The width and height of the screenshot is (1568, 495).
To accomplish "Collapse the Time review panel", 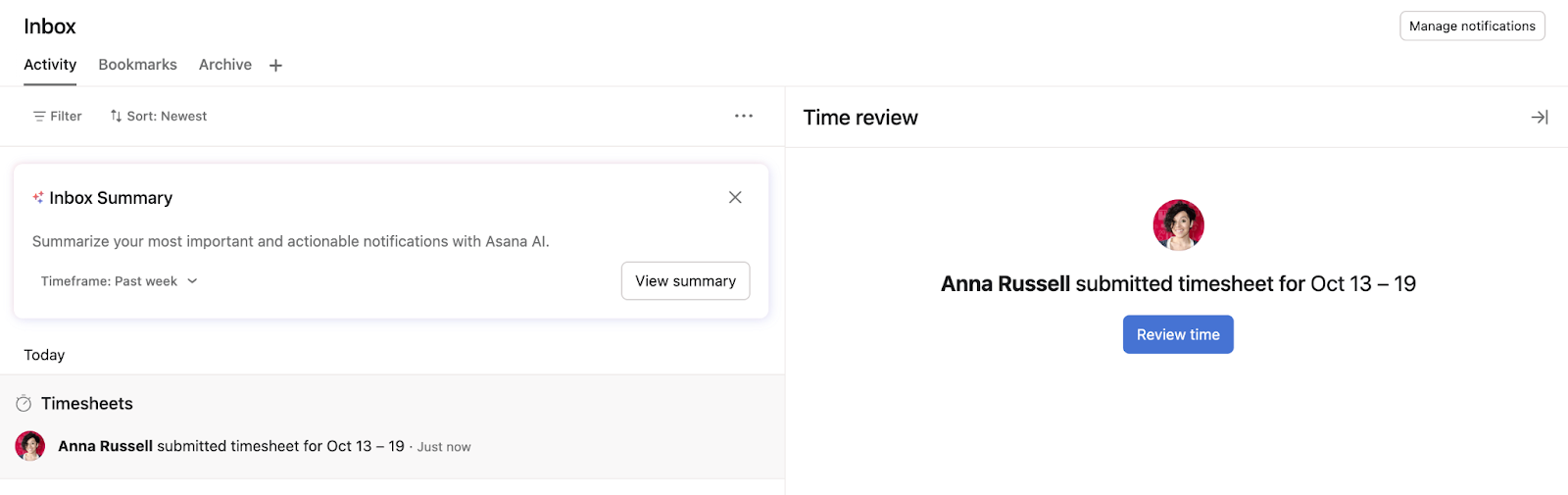I will (x=1539, y=118).
